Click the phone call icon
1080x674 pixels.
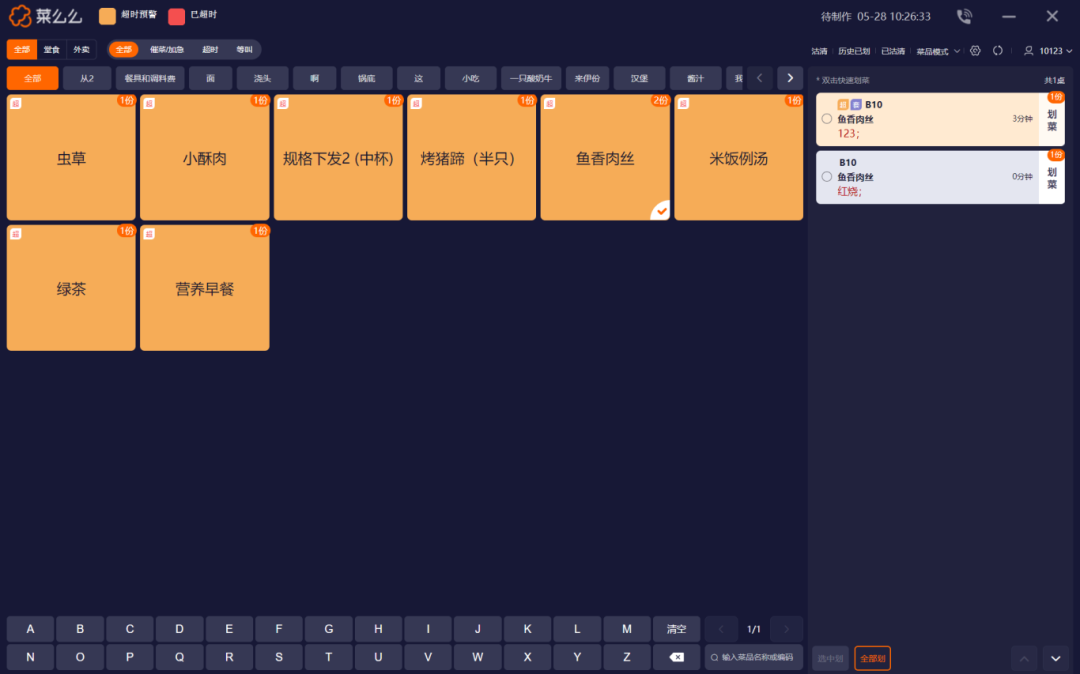coord(964,16)
